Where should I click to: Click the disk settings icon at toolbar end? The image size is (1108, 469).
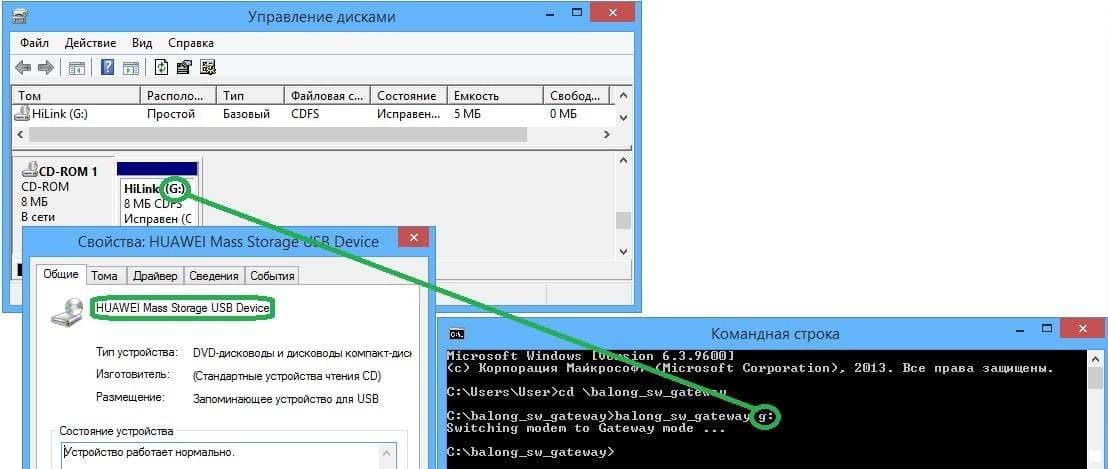tap(208, 68)
